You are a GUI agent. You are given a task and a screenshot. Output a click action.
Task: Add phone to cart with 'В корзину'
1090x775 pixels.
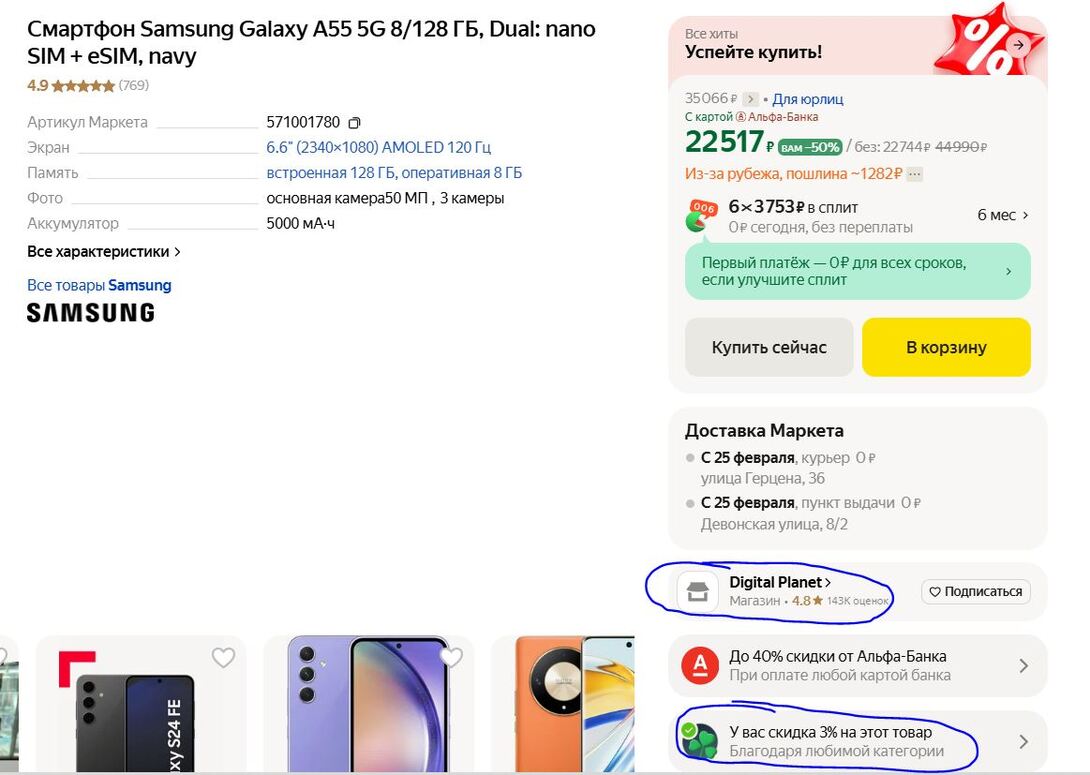coord(945,347)
